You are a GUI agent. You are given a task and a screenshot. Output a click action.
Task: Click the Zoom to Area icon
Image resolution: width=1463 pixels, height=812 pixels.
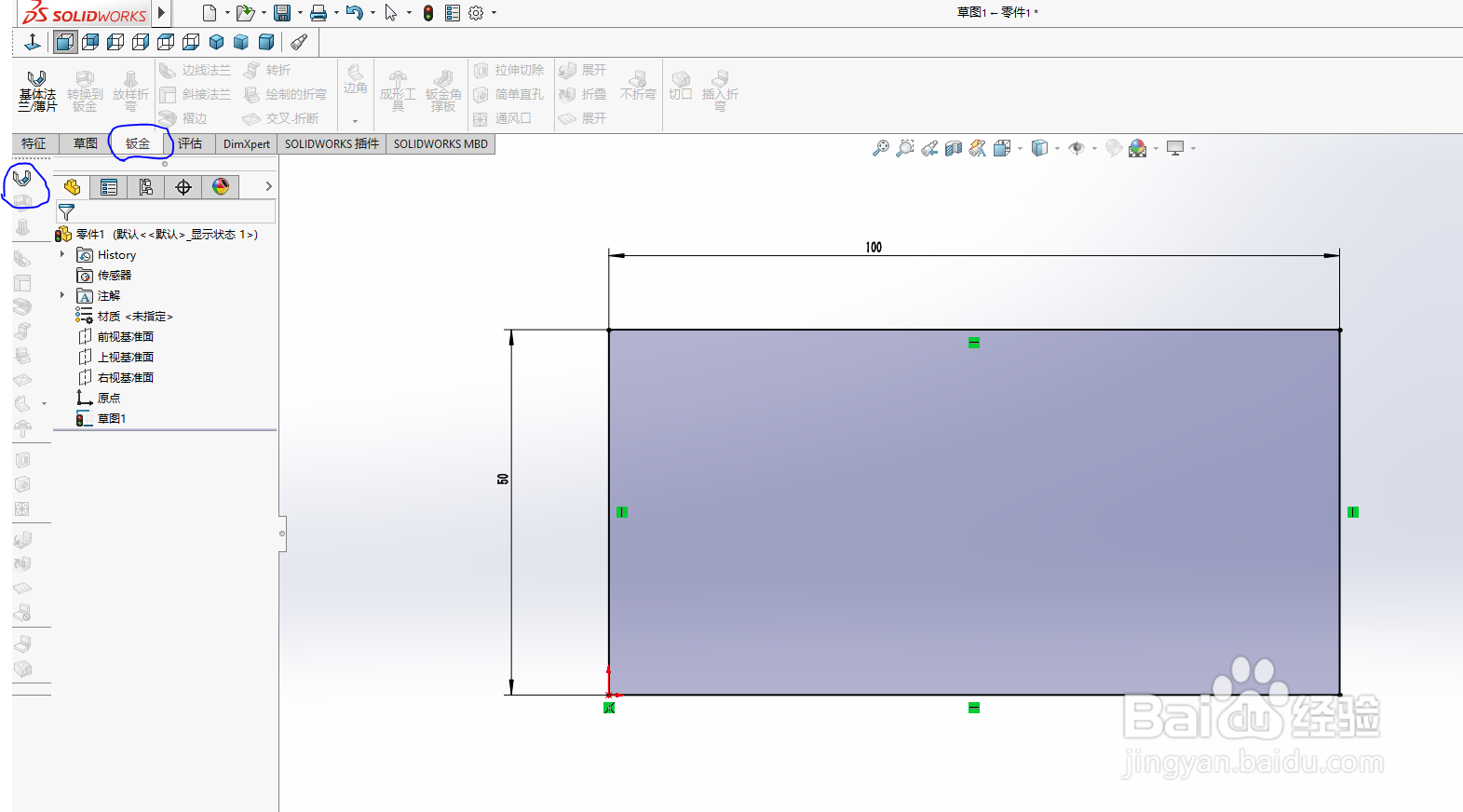[x=904, y=148]
